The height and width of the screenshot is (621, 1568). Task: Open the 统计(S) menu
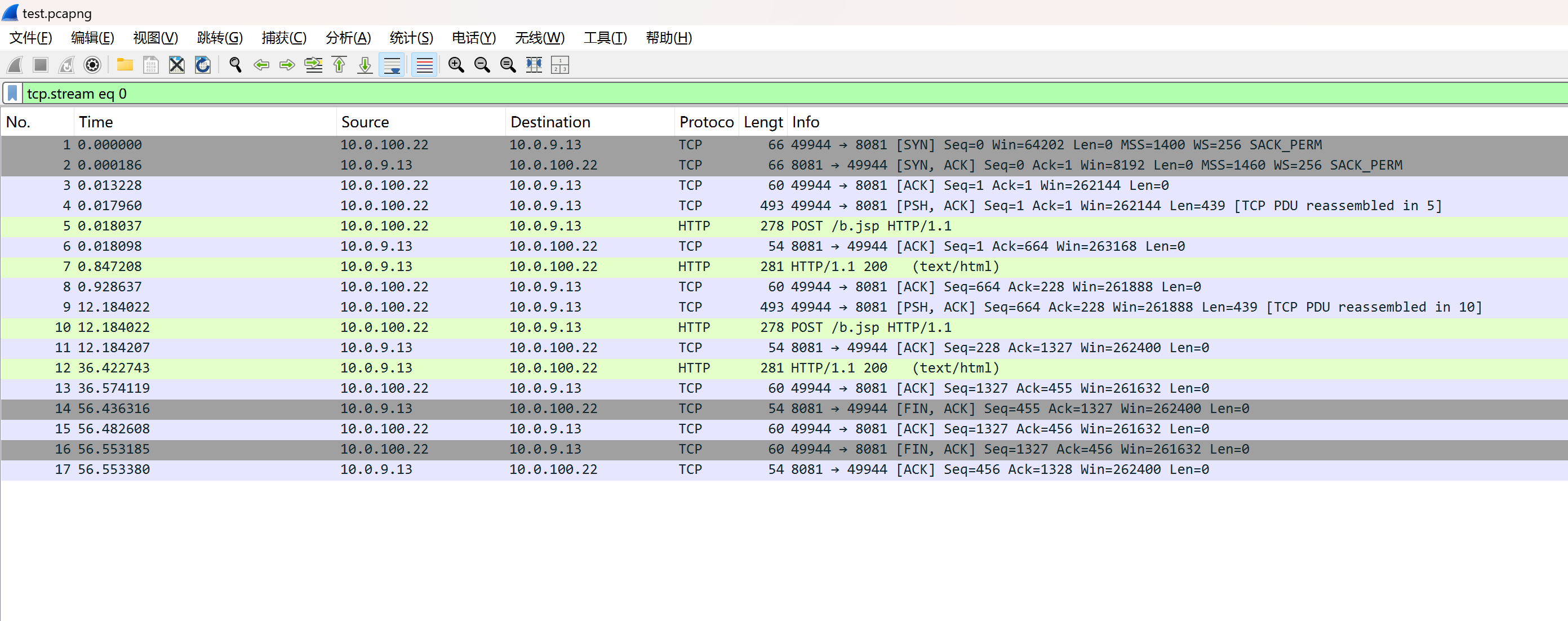pyautogui.click(x=411, y=38)
